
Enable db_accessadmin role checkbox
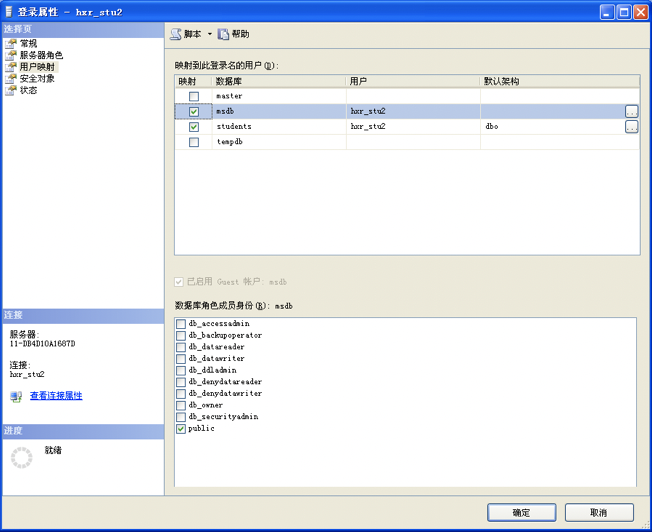coord(181,324)
